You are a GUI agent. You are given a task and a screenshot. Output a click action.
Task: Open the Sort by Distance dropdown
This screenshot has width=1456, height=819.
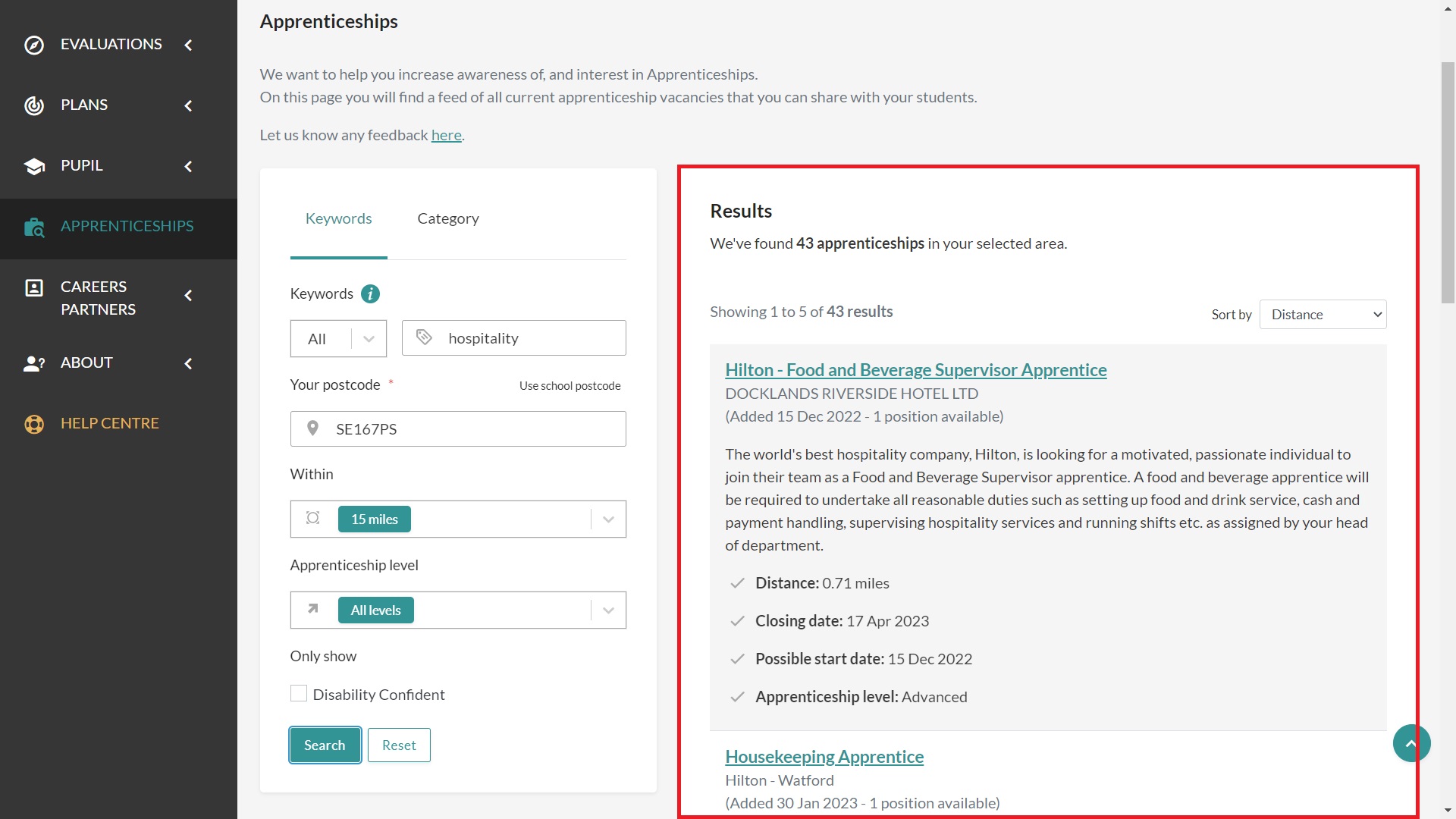pyautogui.click(x=1323, y=315)
